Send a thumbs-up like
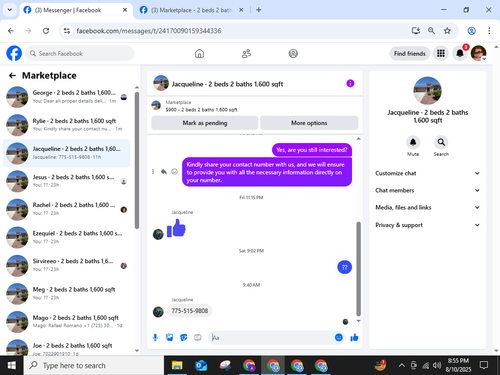Viewport: 500px width, 375px height. click(x=354, y=337)
